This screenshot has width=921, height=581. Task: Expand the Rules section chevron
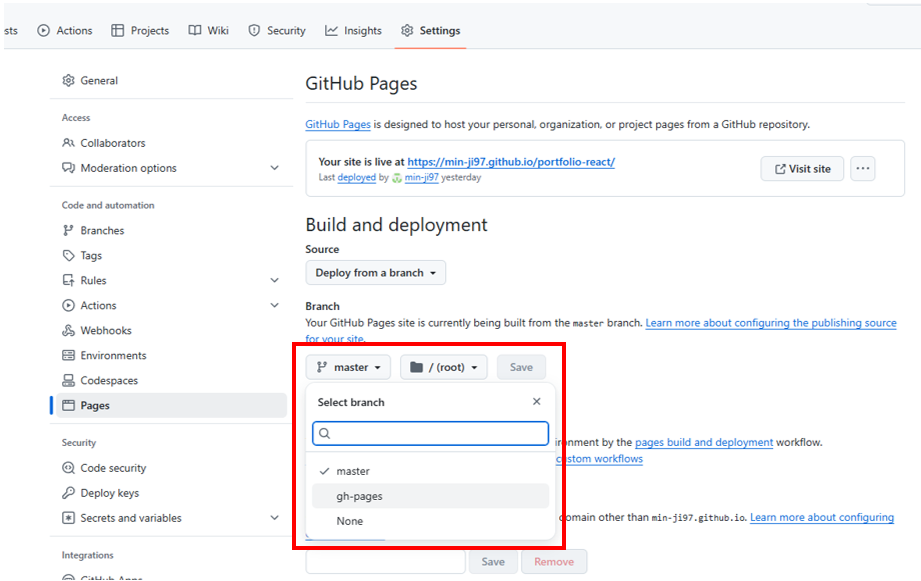274,280
